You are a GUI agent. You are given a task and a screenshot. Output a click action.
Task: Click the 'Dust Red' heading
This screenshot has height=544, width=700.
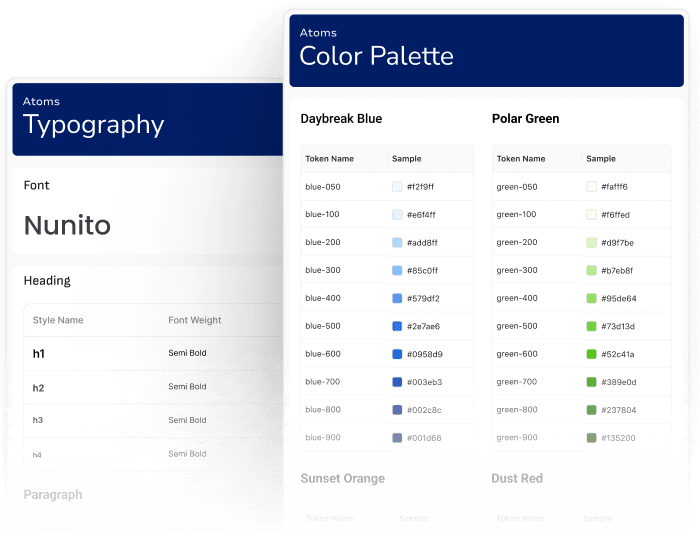(517, 478)
